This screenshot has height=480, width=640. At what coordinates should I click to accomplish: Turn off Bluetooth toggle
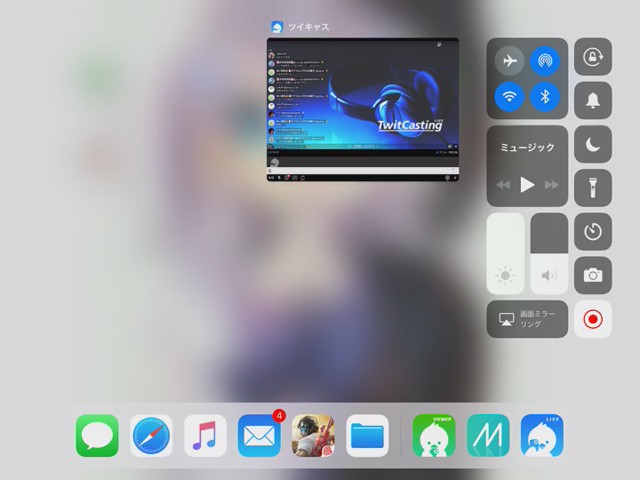click(544, 97)
